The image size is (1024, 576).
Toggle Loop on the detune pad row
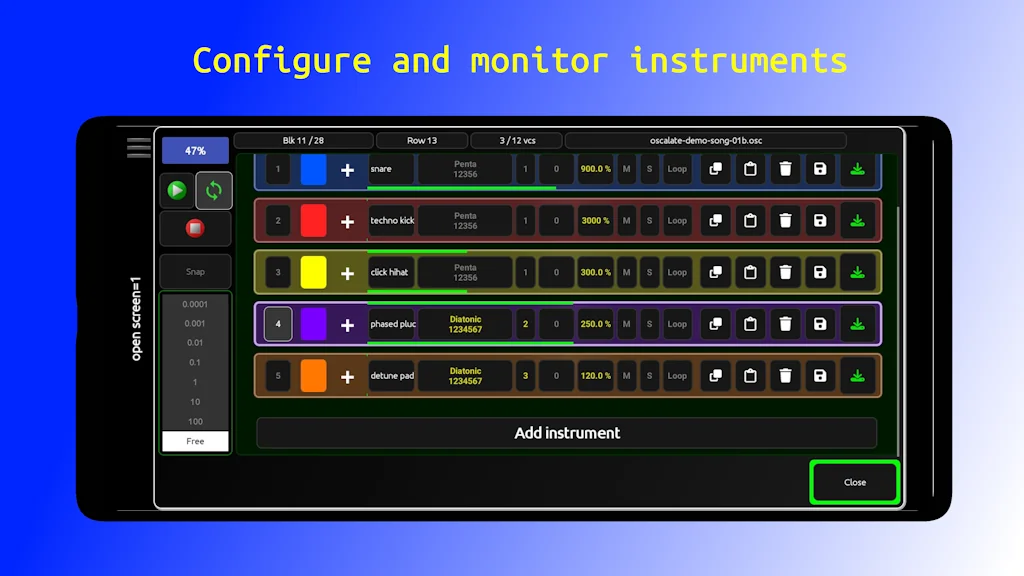click(x=676, y=375)
